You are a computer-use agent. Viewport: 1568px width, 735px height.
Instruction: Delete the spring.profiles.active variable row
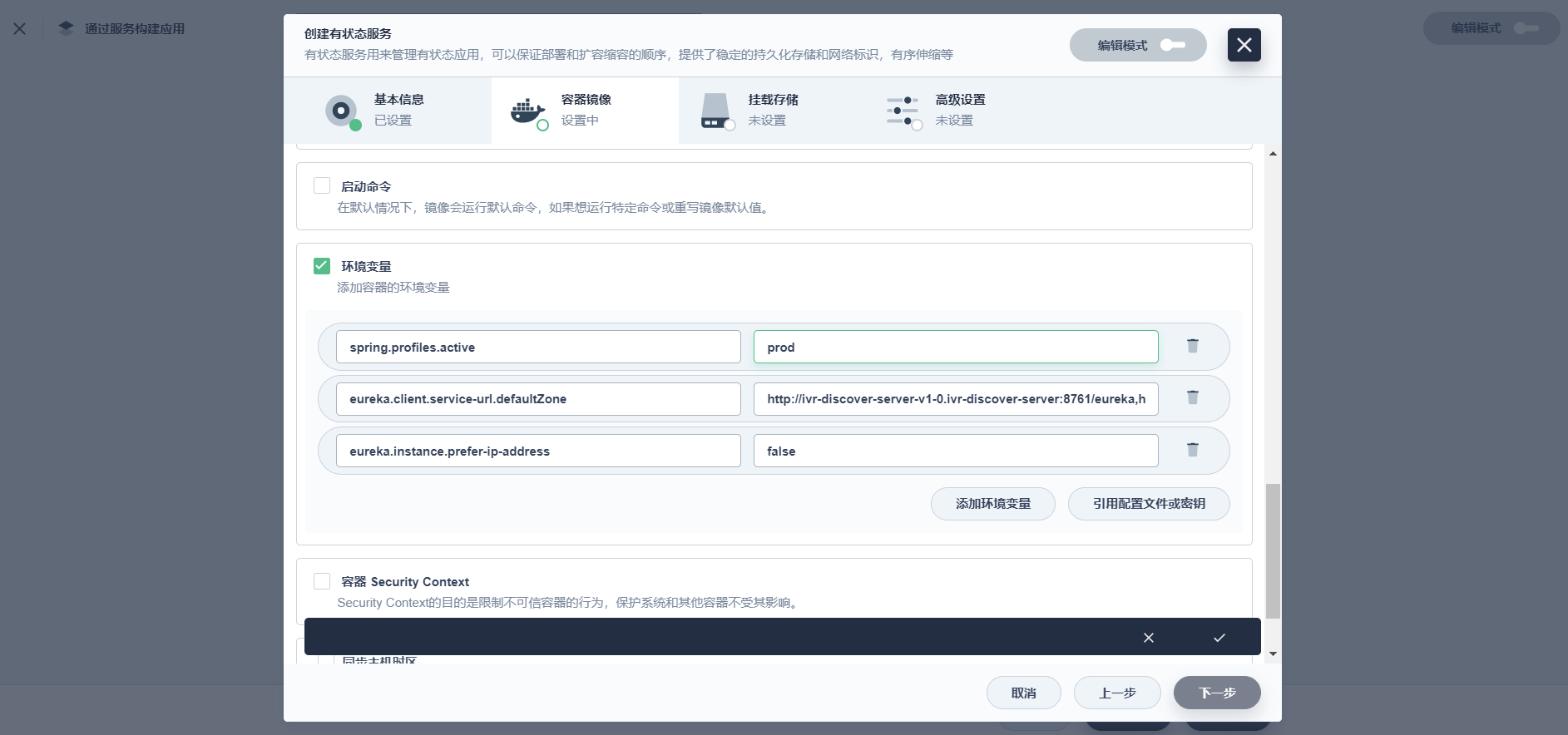[x=1192, y=346]
